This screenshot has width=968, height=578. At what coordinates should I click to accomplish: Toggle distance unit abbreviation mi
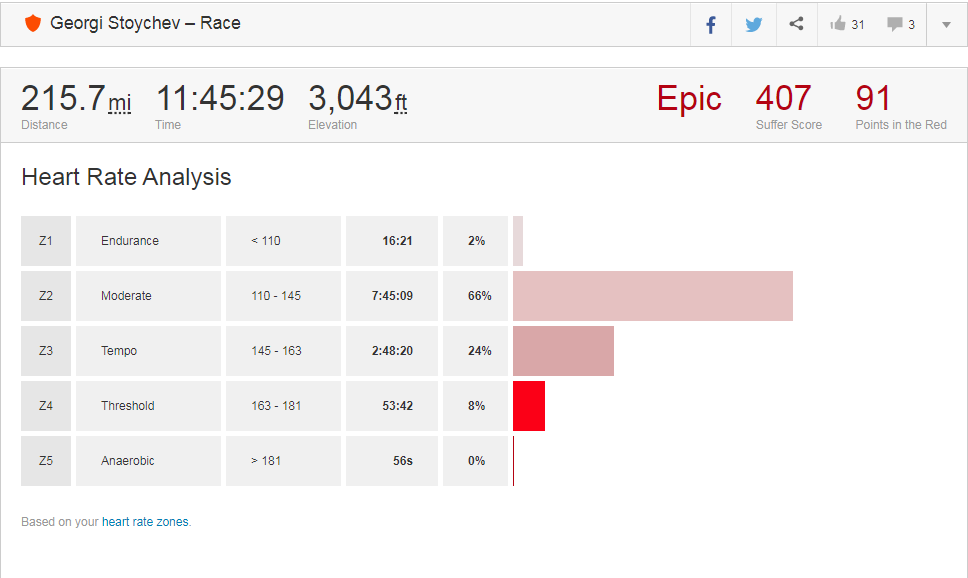click(120, 102)
